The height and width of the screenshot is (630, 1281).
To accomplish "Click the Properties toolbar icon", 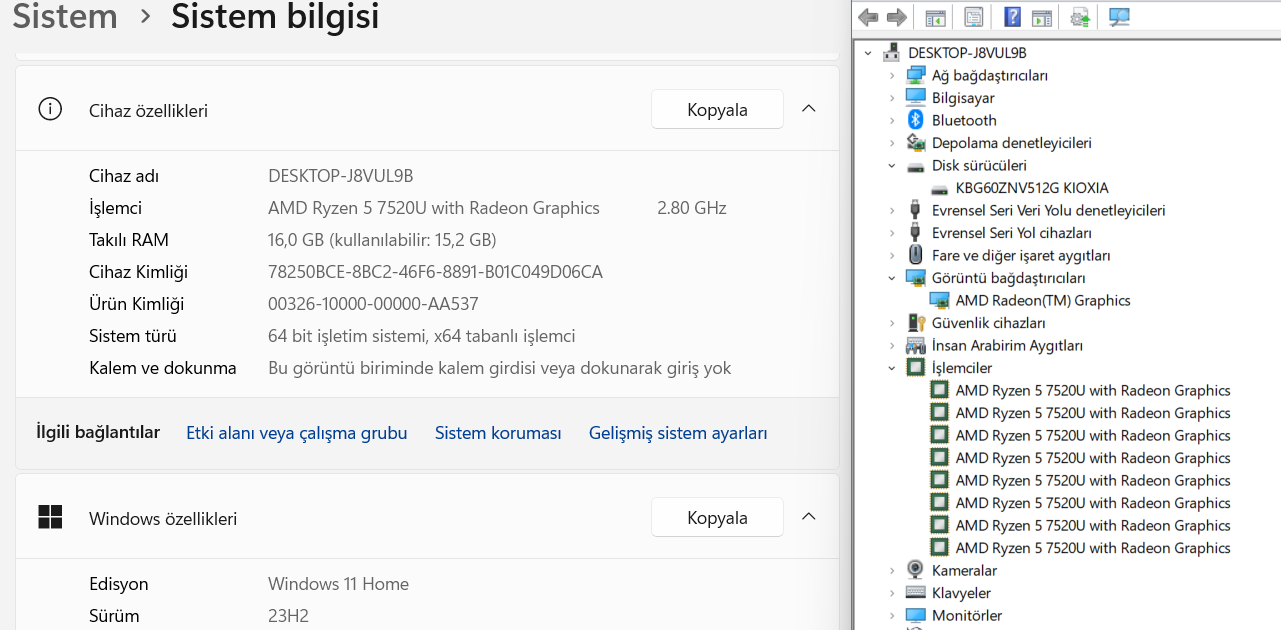I will (x=973, y=17).
